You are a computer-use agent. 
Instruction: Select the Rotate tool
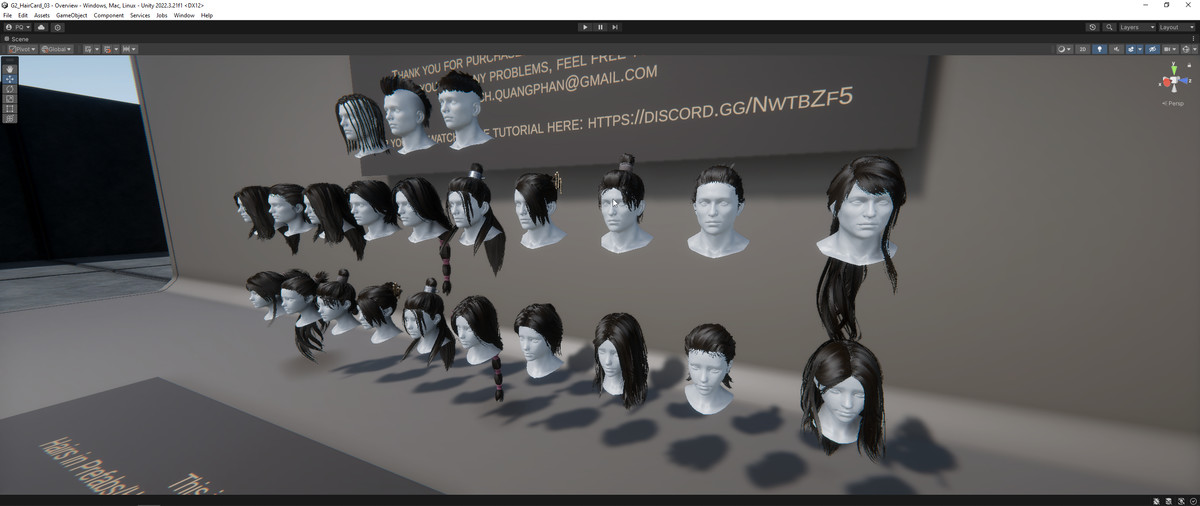pos(10,88)
